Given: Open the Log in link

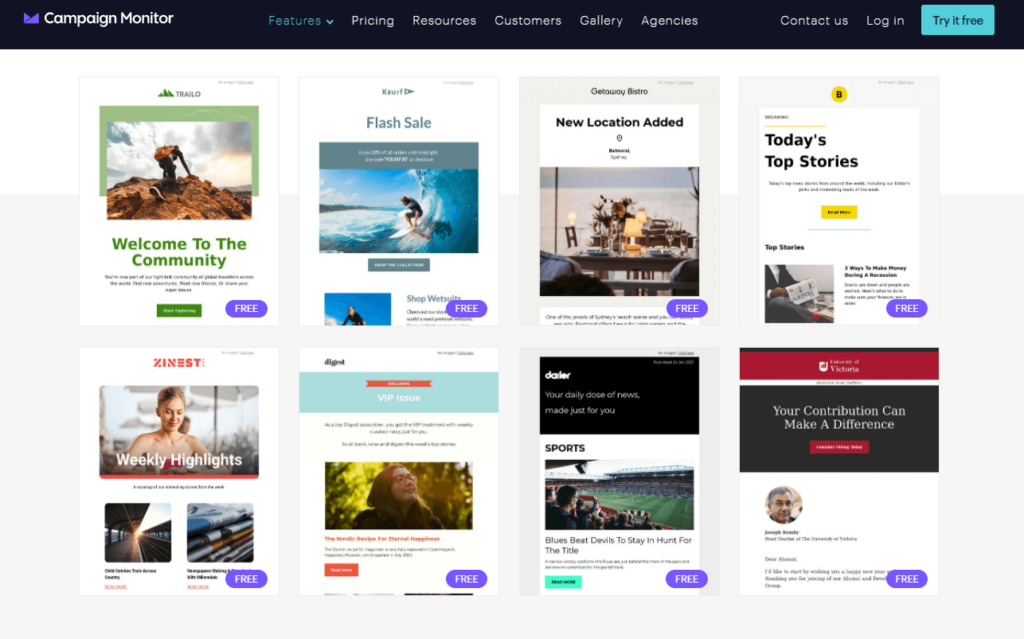Looking at the screenshot, I should pos(885,20).
